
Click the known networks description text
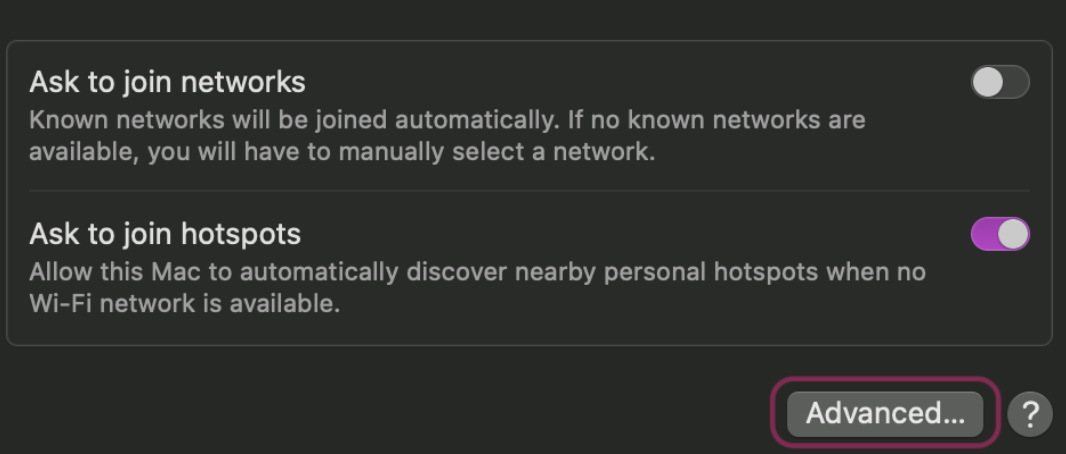pyautogui.click(x=447, y=121)
